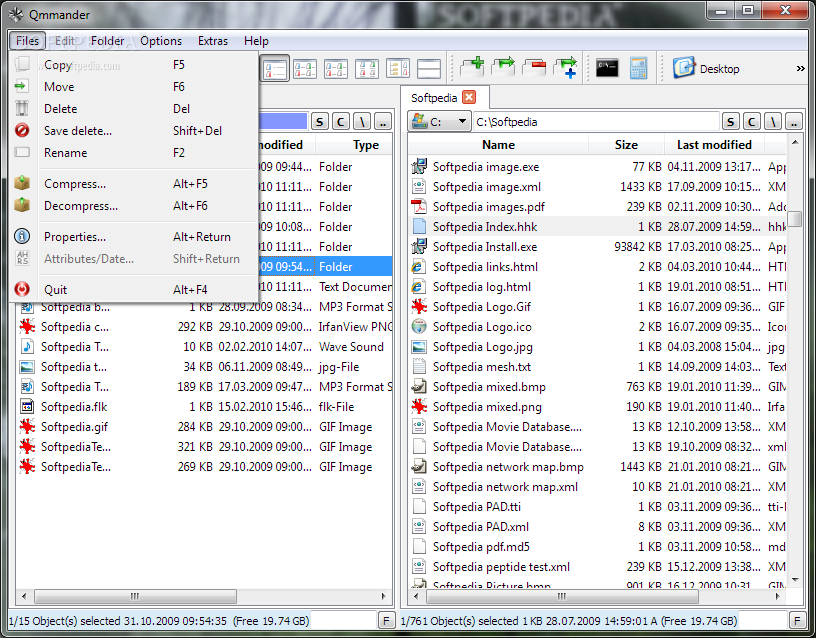Click the right panel vertical scrollbar thumb
The width and height of the screenshot is (816, 638).
(794, 219)
